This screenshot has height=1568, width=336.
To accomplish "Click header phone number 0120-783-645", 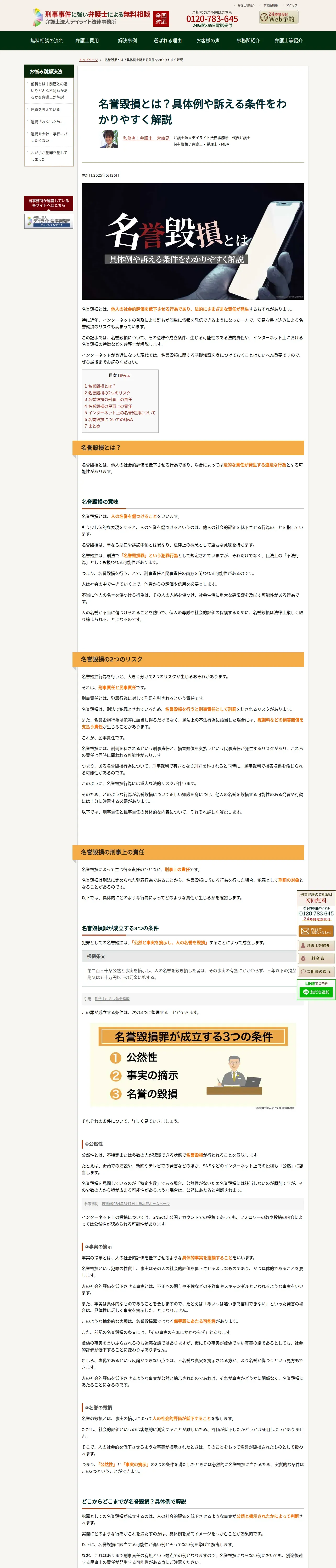I will (212, 19).
